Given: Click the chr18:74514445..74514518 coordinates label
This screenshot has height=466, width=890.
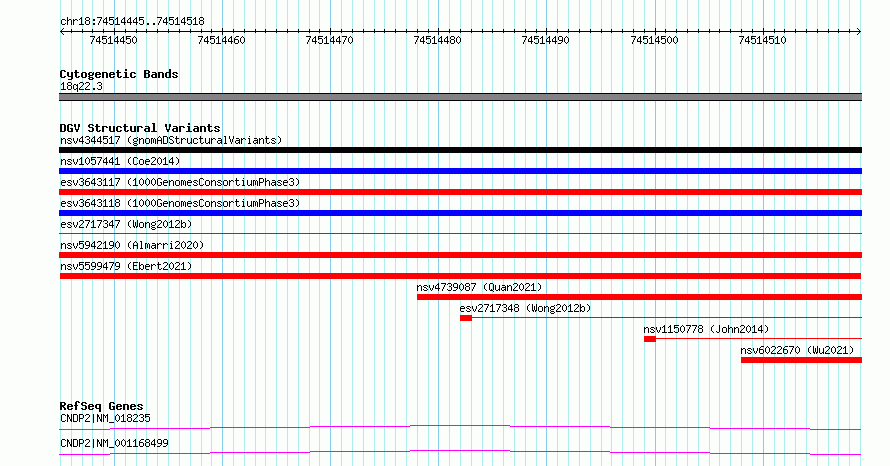Looking at the screenshot, I should [x=132, y=21].
